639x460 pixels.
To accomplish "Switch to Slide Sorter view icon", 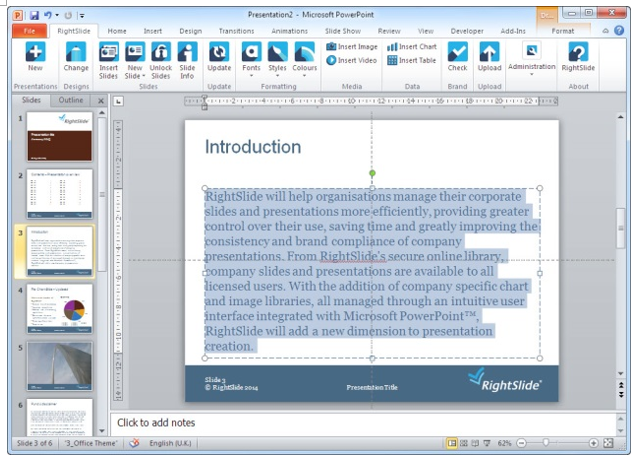I will (x=464, y=443).
